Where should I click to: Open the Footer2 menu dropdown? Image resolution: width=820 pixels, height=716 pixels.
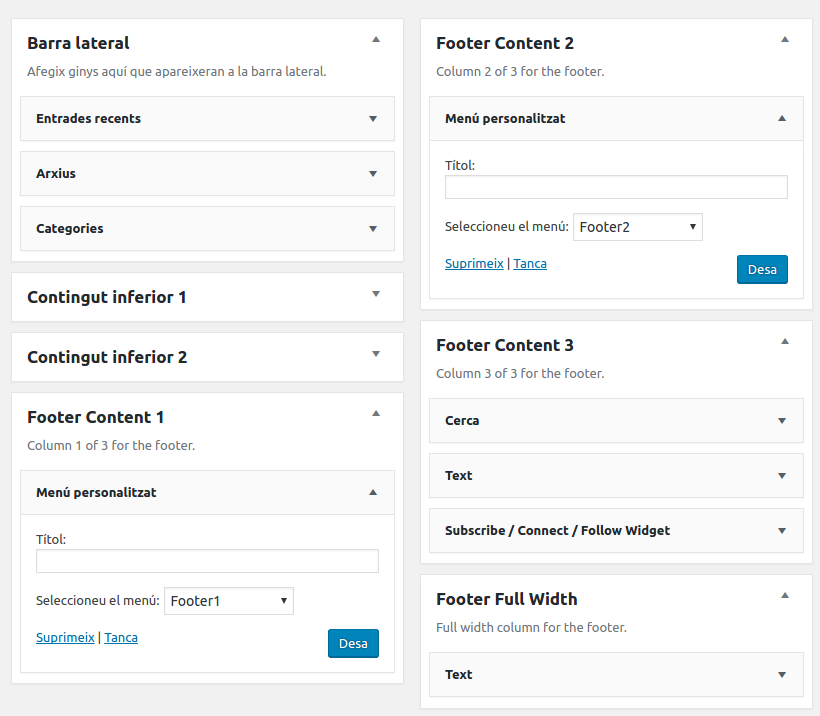638,227
